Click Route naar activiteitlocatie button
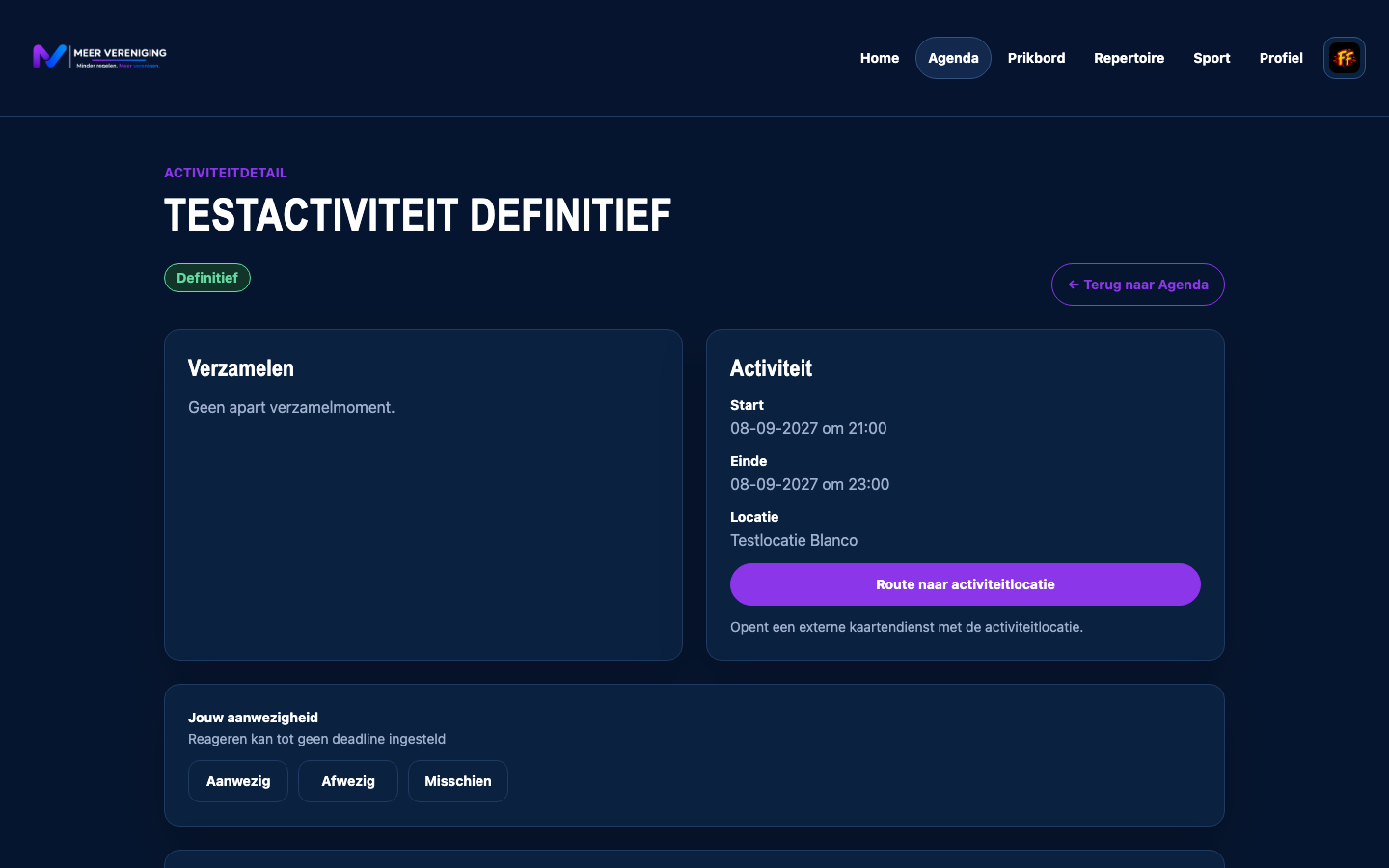Image resolution: width=1389 pixels, height=868 pixels. [x=966, y=584]
